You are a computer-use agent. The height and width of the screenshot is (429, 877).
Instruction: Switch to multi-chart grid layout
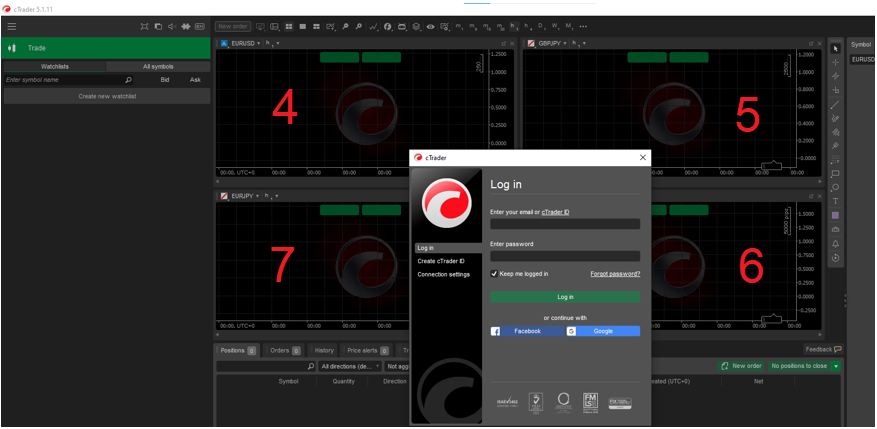point(289,26)
